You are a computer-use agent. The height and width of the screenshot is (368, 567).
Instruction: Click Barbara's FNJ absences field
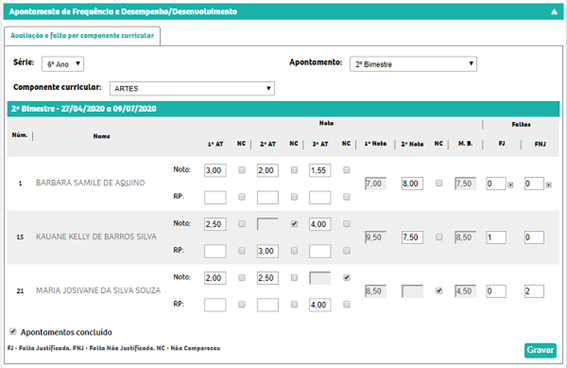pyautogui.click(x=534, y=183)
